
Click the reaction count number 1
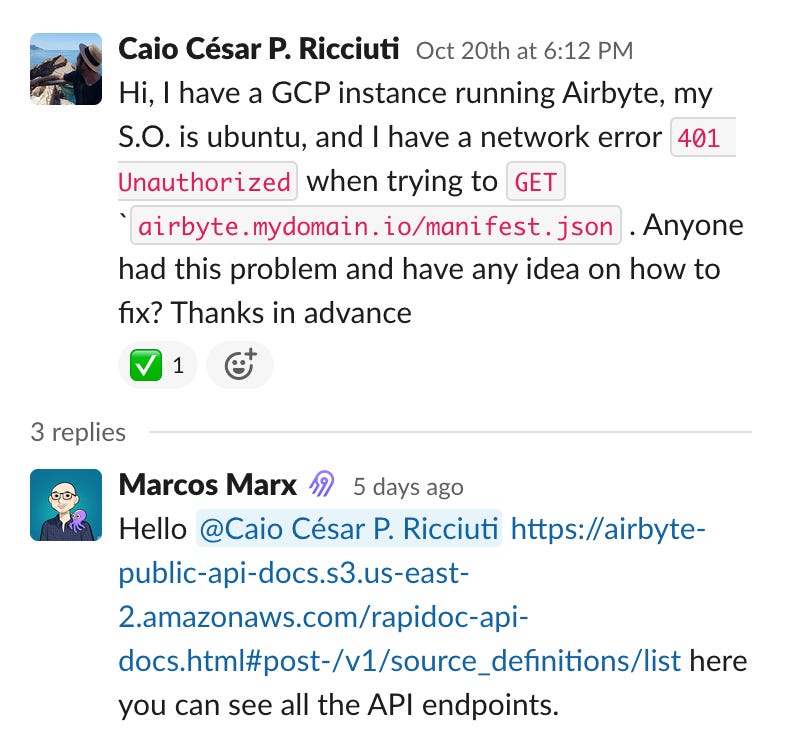click(178, 366)
